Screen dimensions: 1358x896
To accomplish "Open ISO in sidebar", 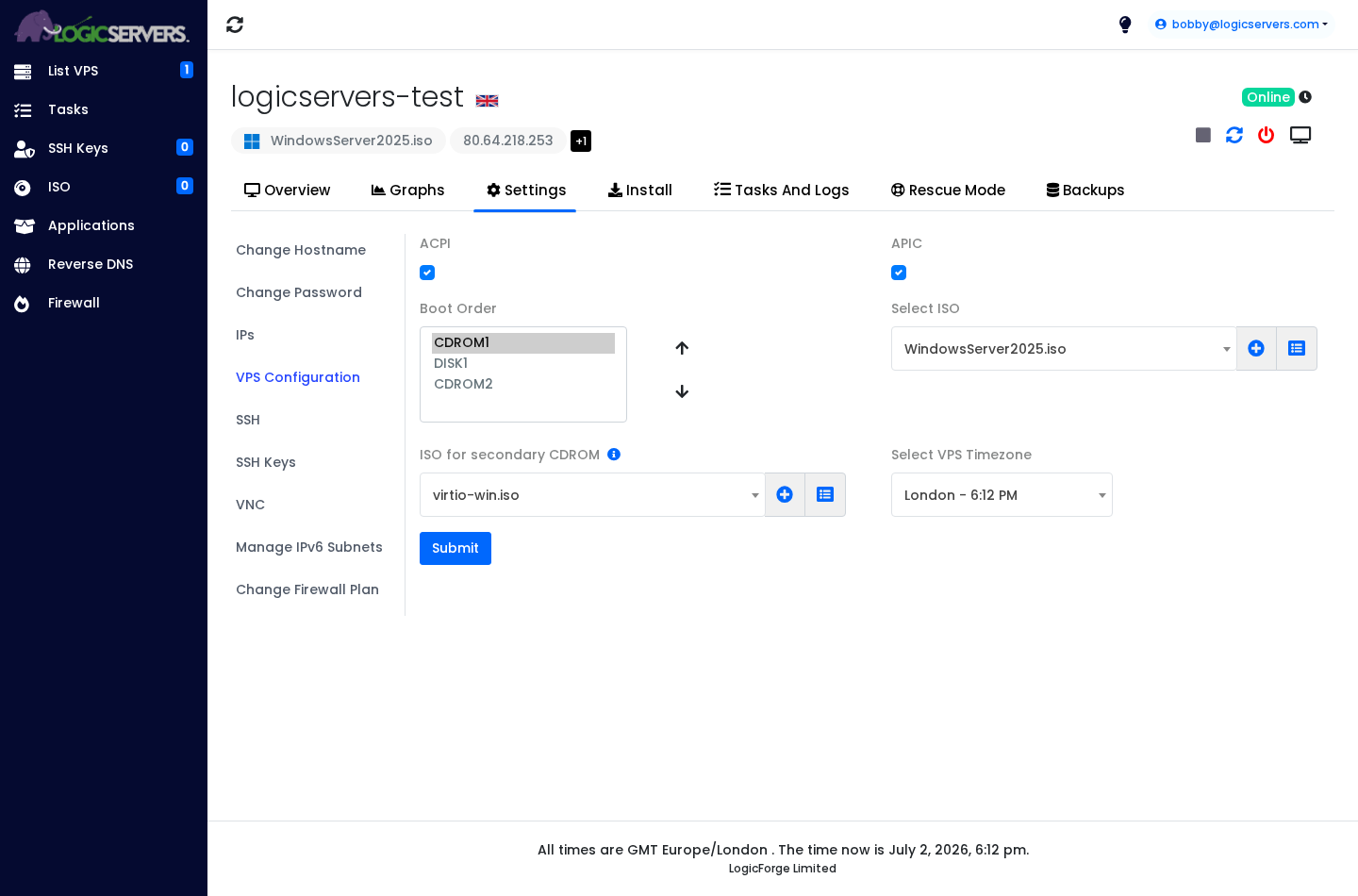I will (104, 187).
